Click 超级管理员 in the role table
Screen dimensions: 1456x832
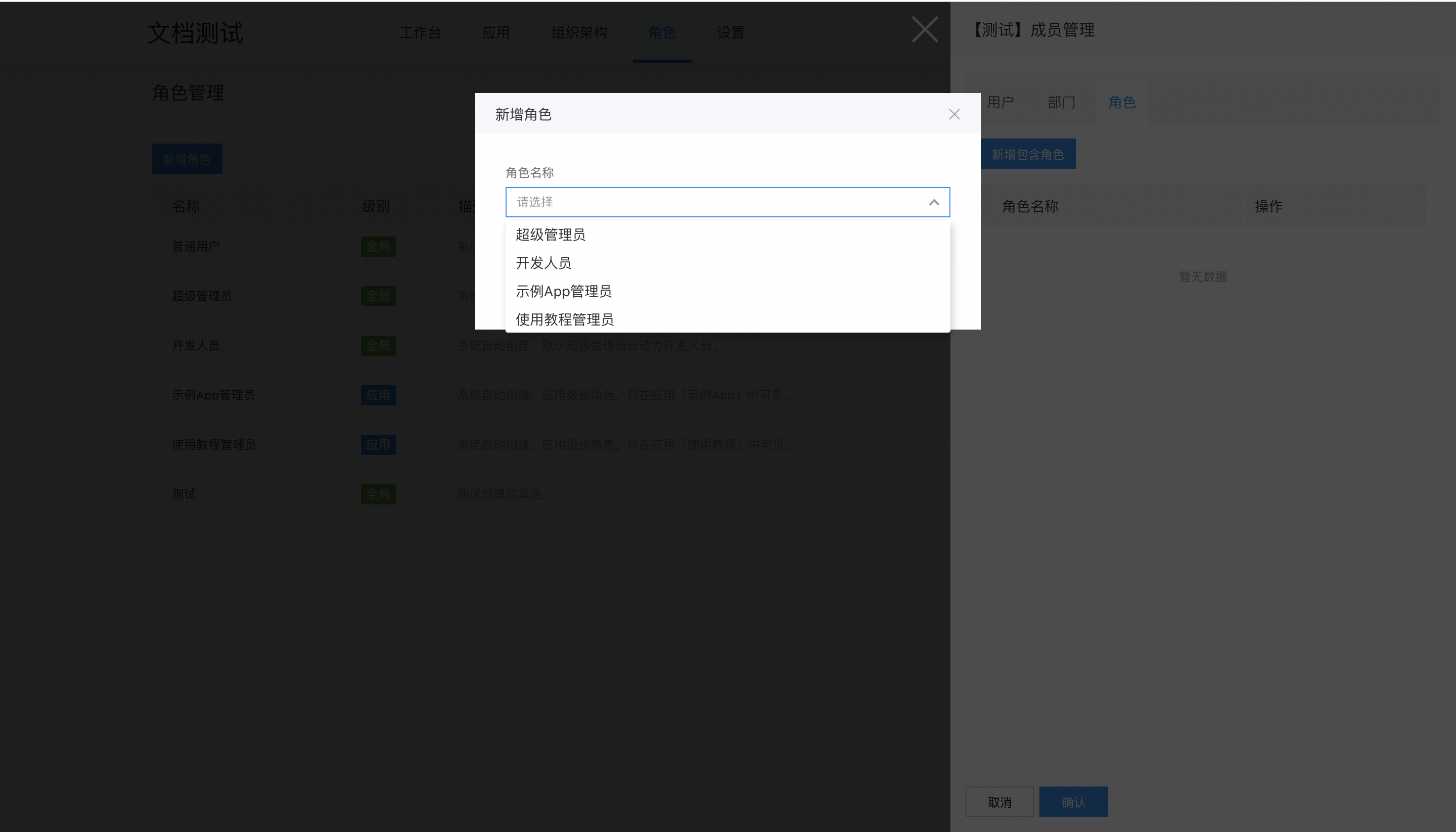(202, 296)
